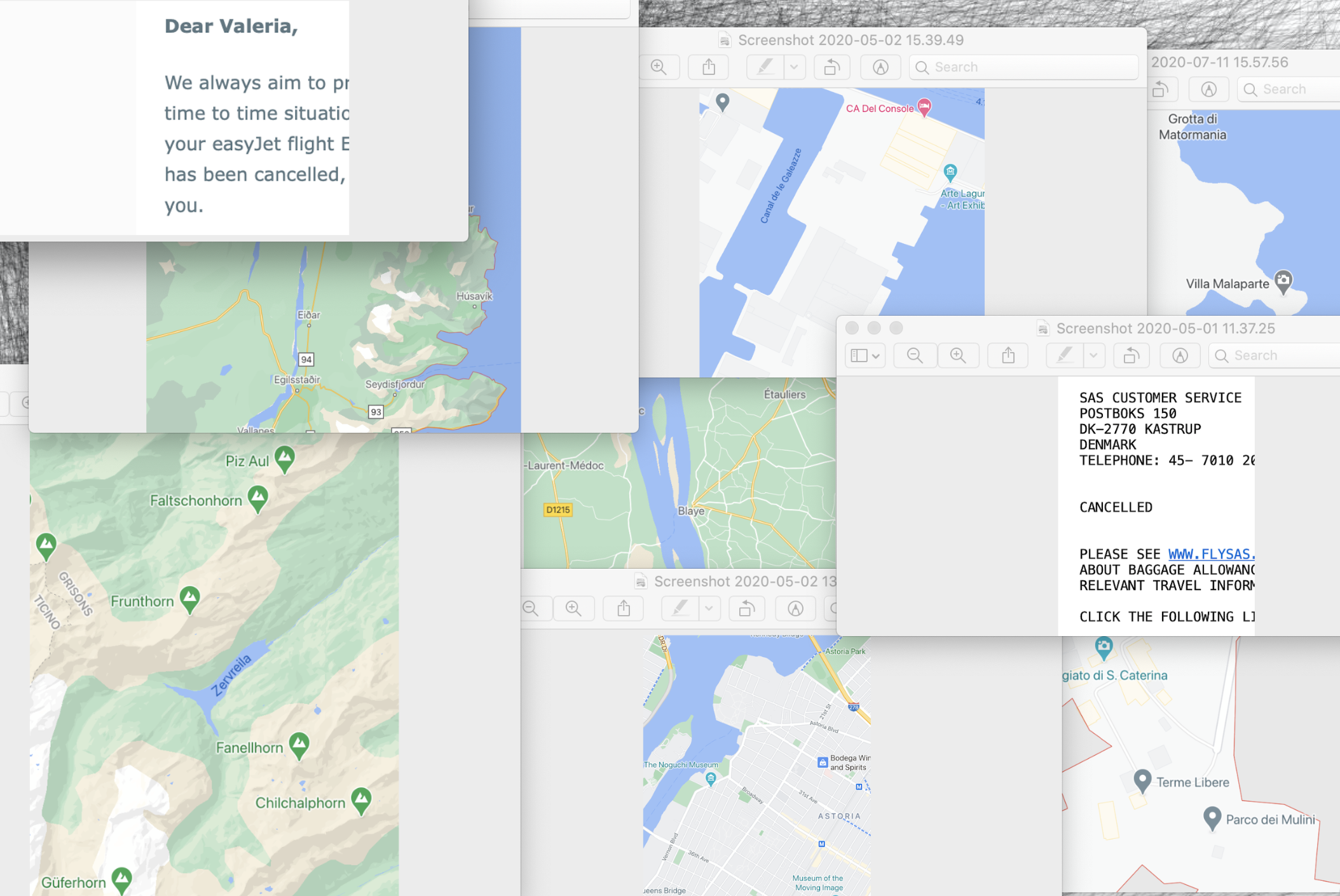Image resolution: width=1340 pixels, height=896 pixels.
Task: Expand highlight options arrow in 11.37.25 window
Action: 1093,355
